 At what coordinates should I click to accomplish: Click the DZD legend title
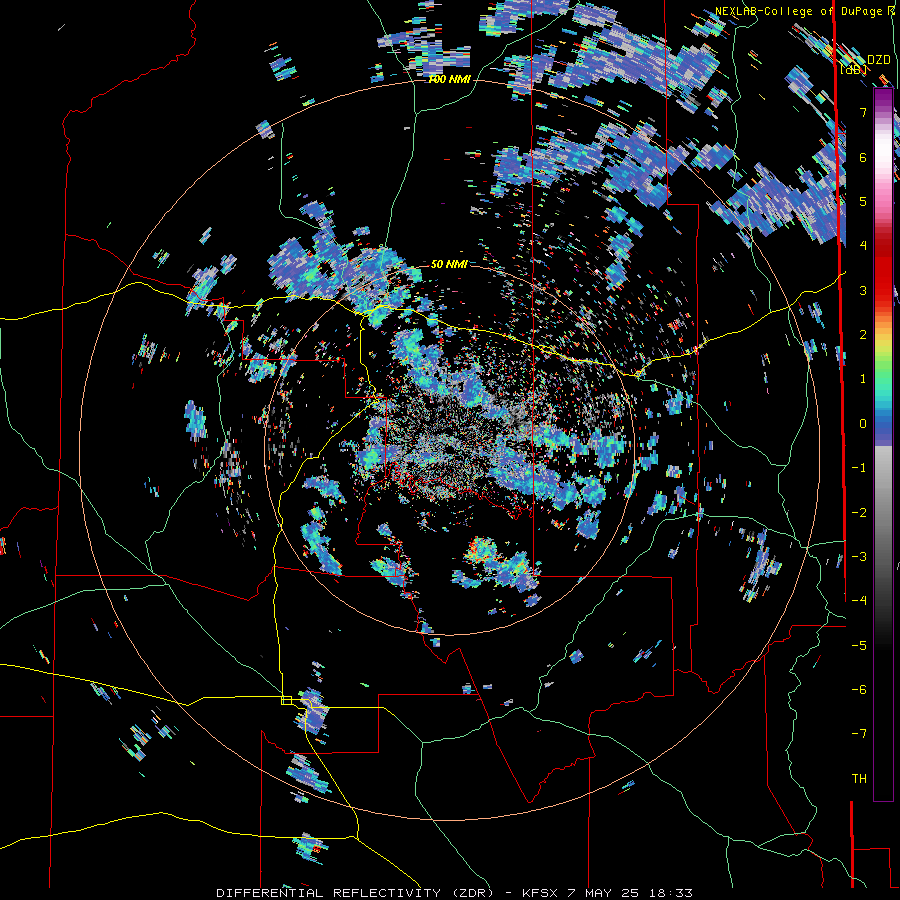pos(879,60)
